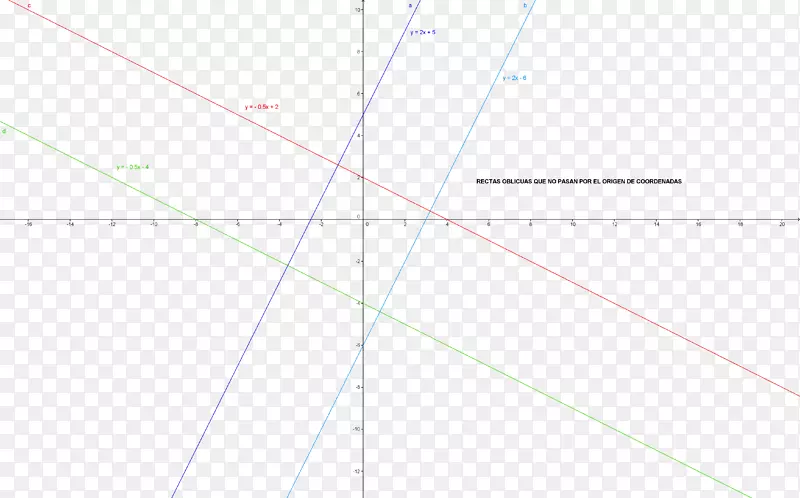Click where green line crosses the x-axis
The width and height of the screenshot is (800, 498).
pos(196,218)
